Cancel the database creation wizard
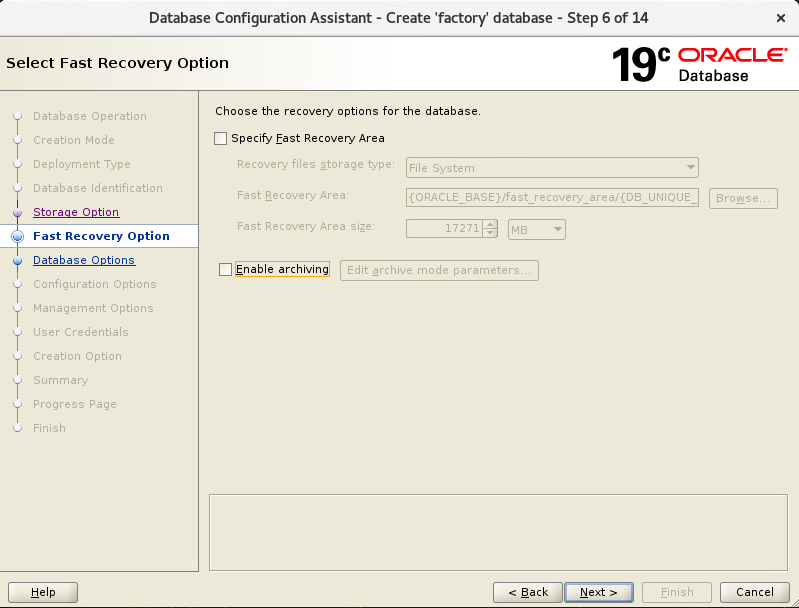 click(x=755, y=592)
